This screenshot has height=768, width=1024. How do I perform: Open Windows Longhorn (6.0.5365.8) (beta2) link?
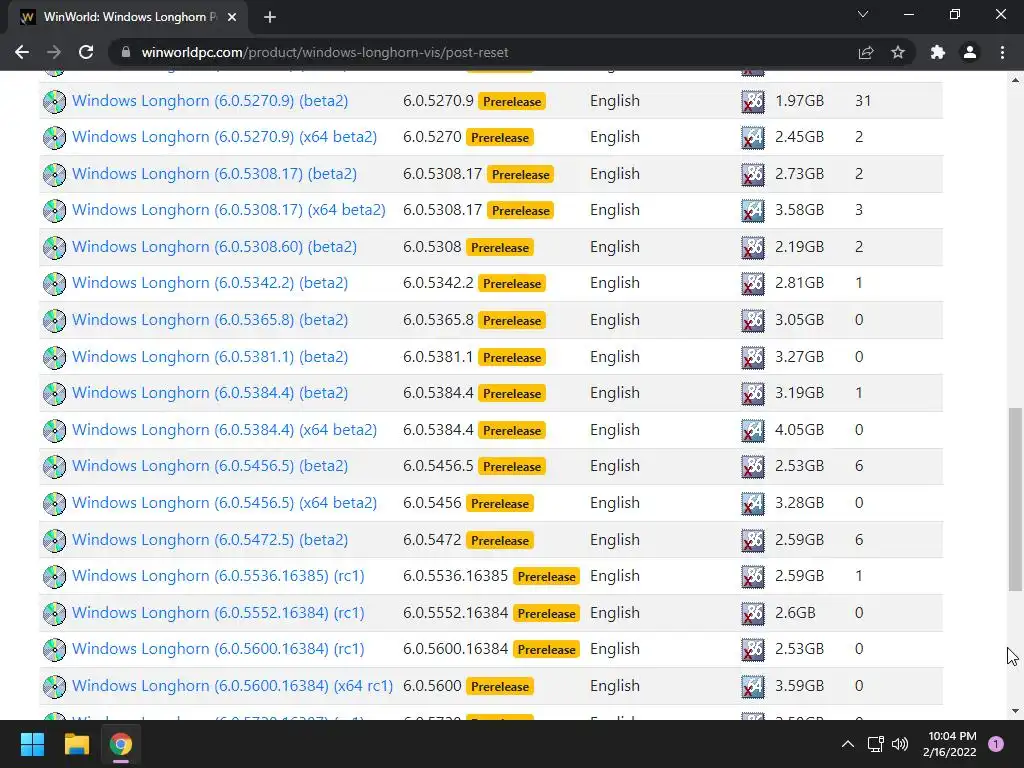coord(210,319)
